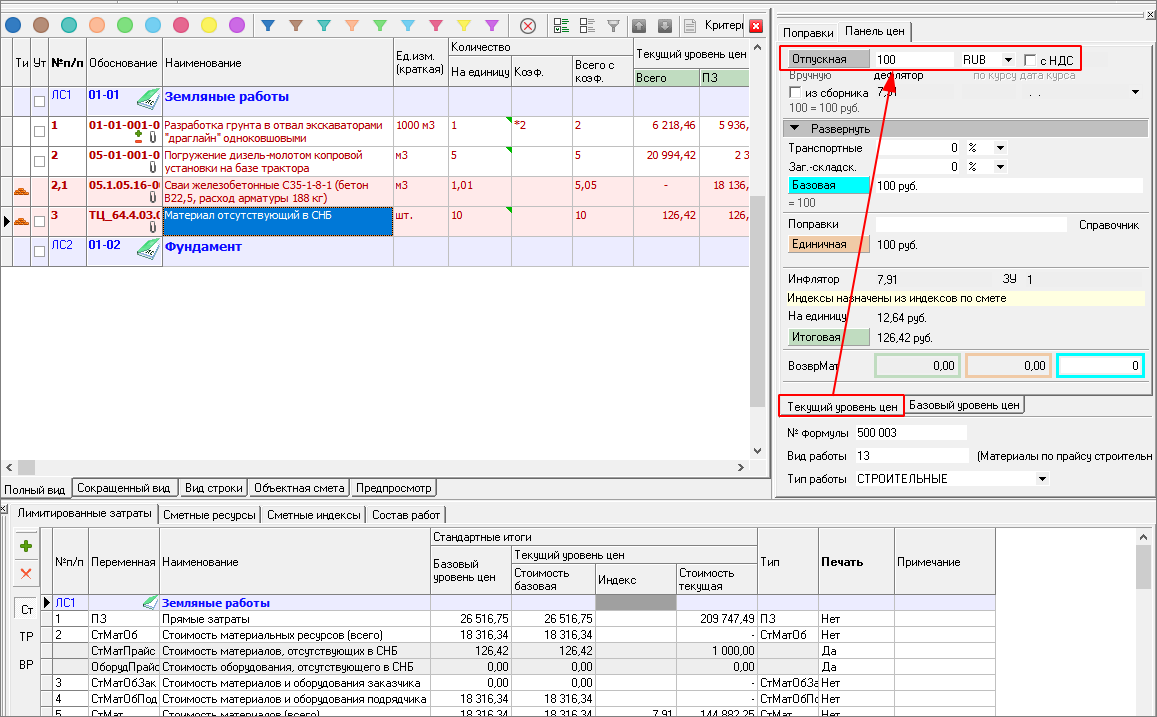Image resolution: width=1157 pixels, height=717 pixels.
Task: Select the purple color circle marker
Action: tap(237, 25)
